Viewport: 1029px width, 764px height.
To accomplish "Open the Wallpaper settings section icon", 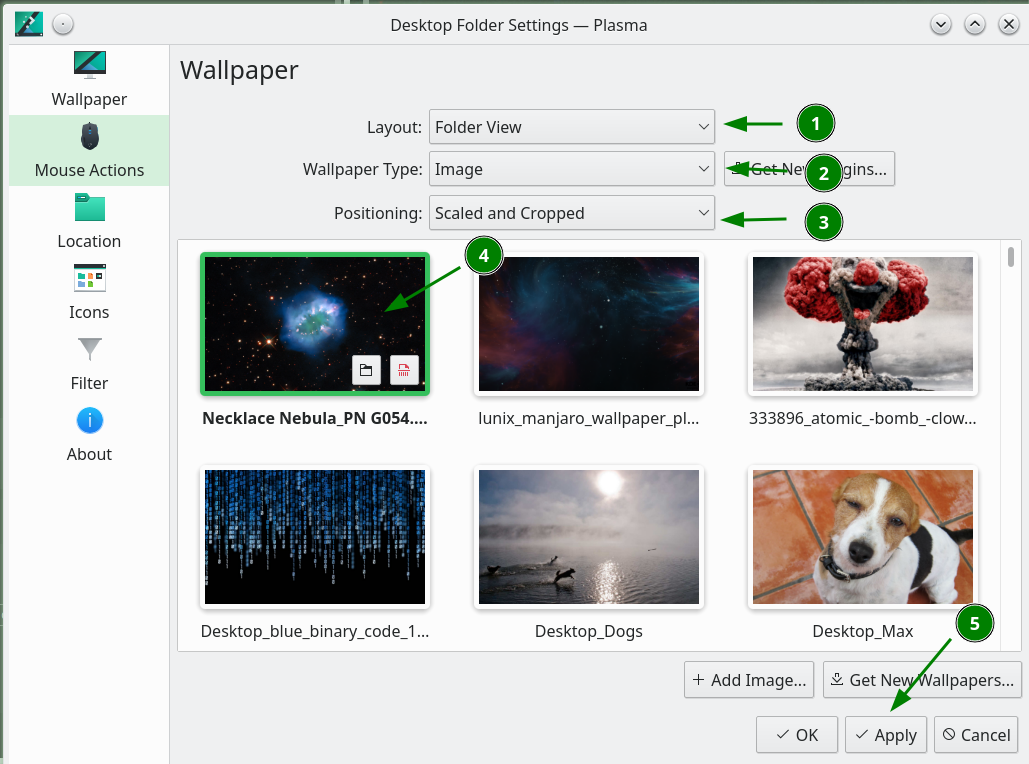I will (89, 66).
